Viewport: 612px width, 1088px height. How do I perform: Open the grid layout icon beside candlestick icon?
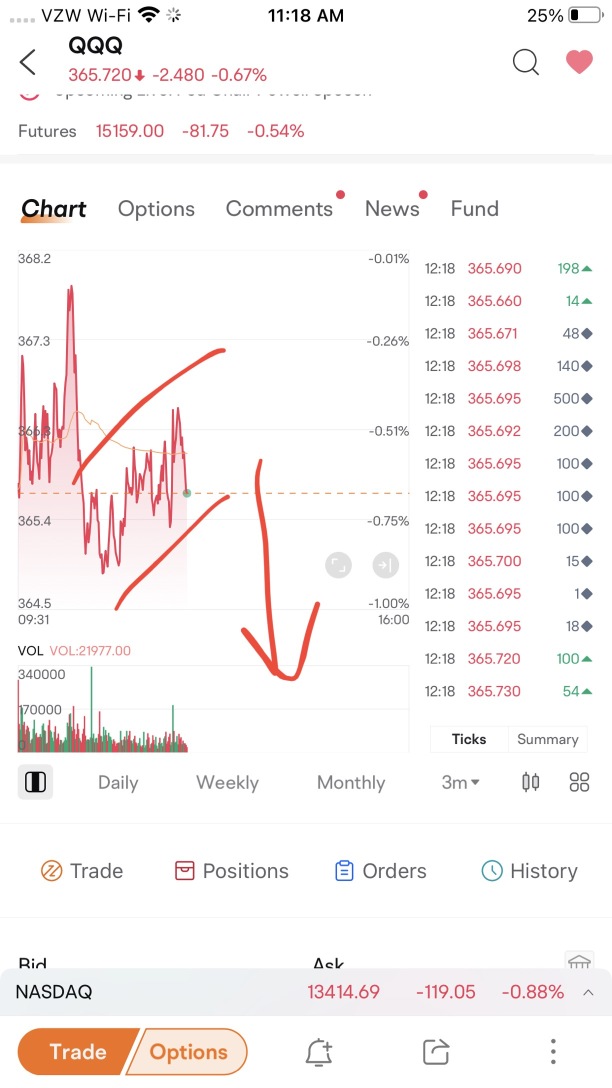[579, 782]
